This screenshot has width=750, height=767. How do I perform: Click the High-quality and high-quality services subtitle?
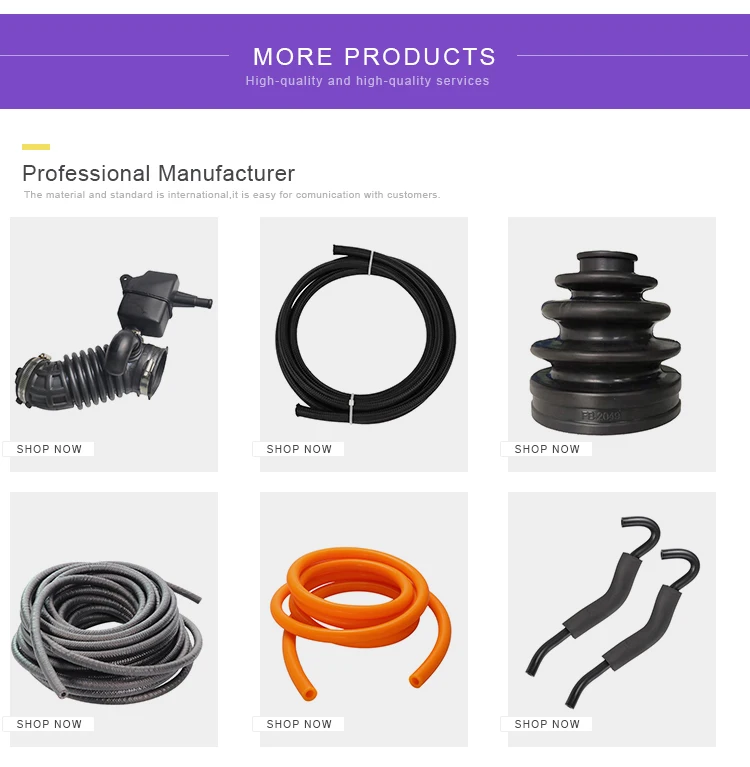coord(367,81)
